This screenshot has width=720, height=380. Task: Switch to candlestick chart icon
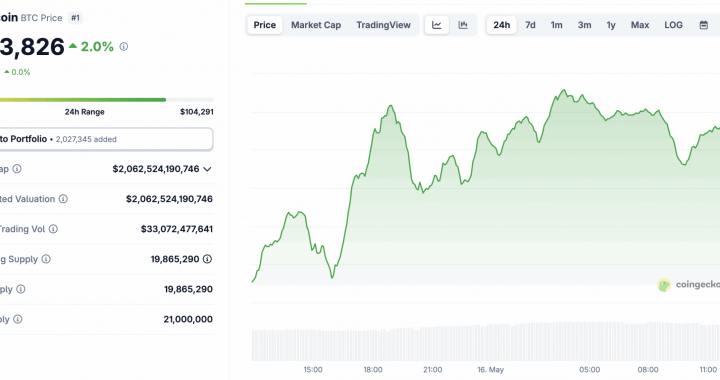[x=463, y=25]
